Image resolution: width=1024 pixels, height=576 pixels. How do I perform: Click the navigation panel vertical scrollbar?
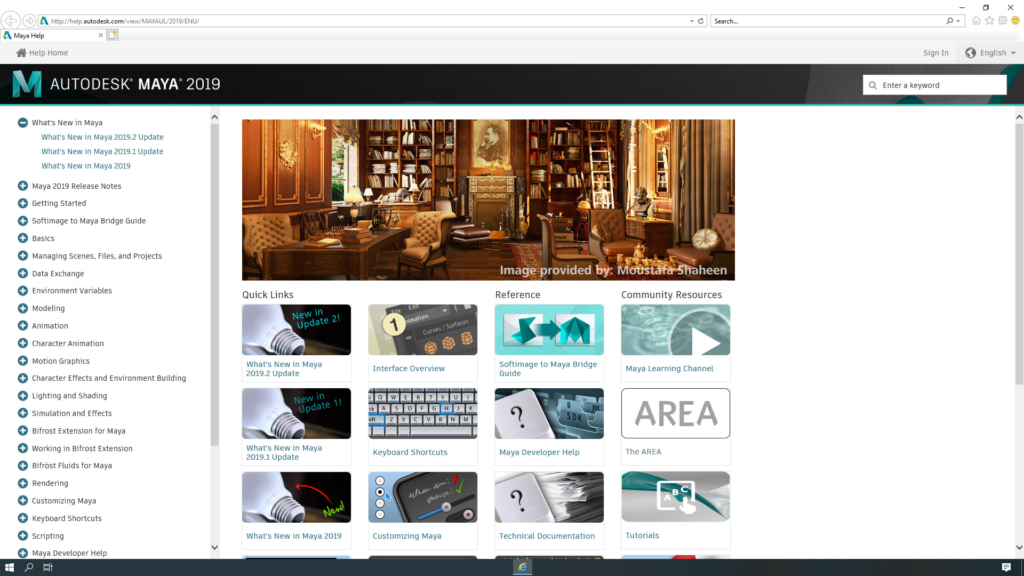pyautogui.click(x=214, y=300)
